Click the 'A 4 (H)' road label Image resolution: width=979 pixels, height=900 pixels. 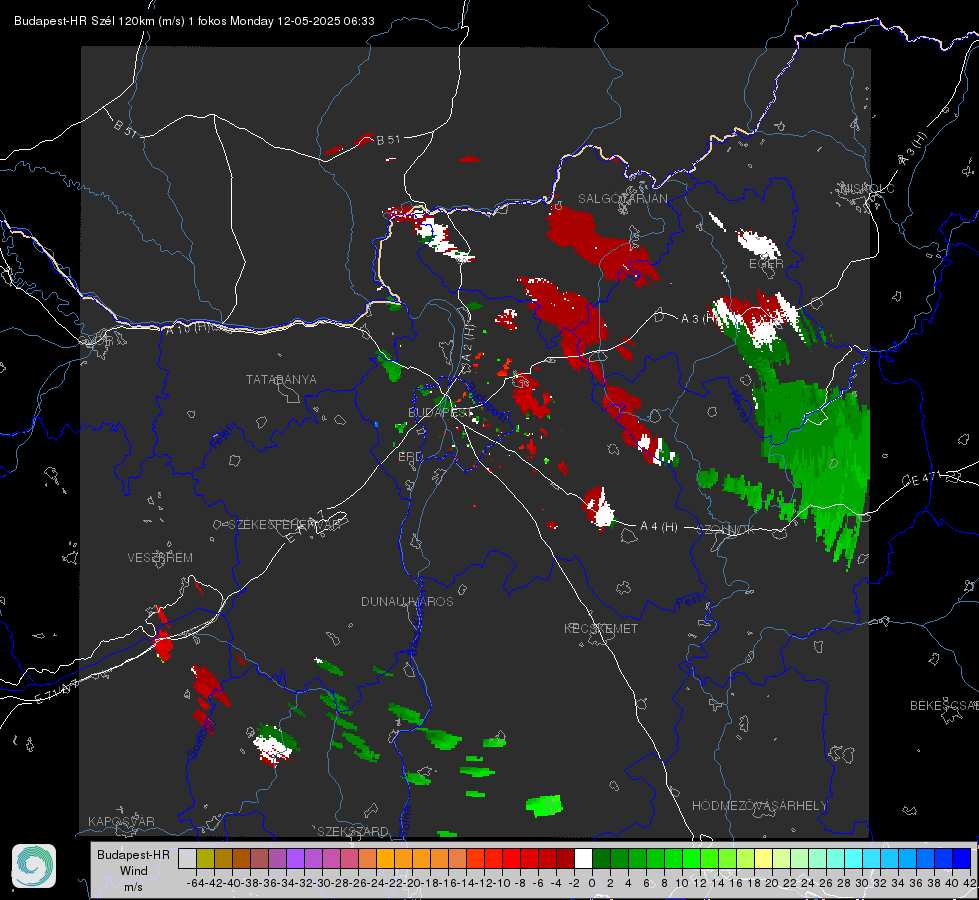[659, 527]
